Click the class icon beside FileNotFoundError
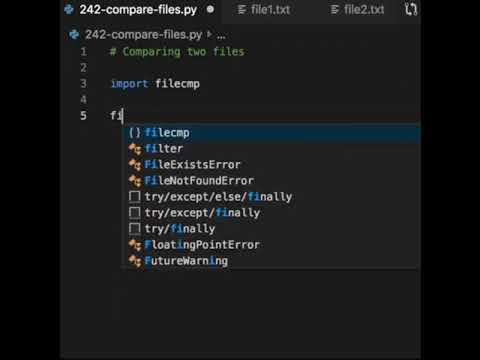Image resolution: width=480 pixels, height=360 pixels. pyautogui.click(x=135, y=181)
